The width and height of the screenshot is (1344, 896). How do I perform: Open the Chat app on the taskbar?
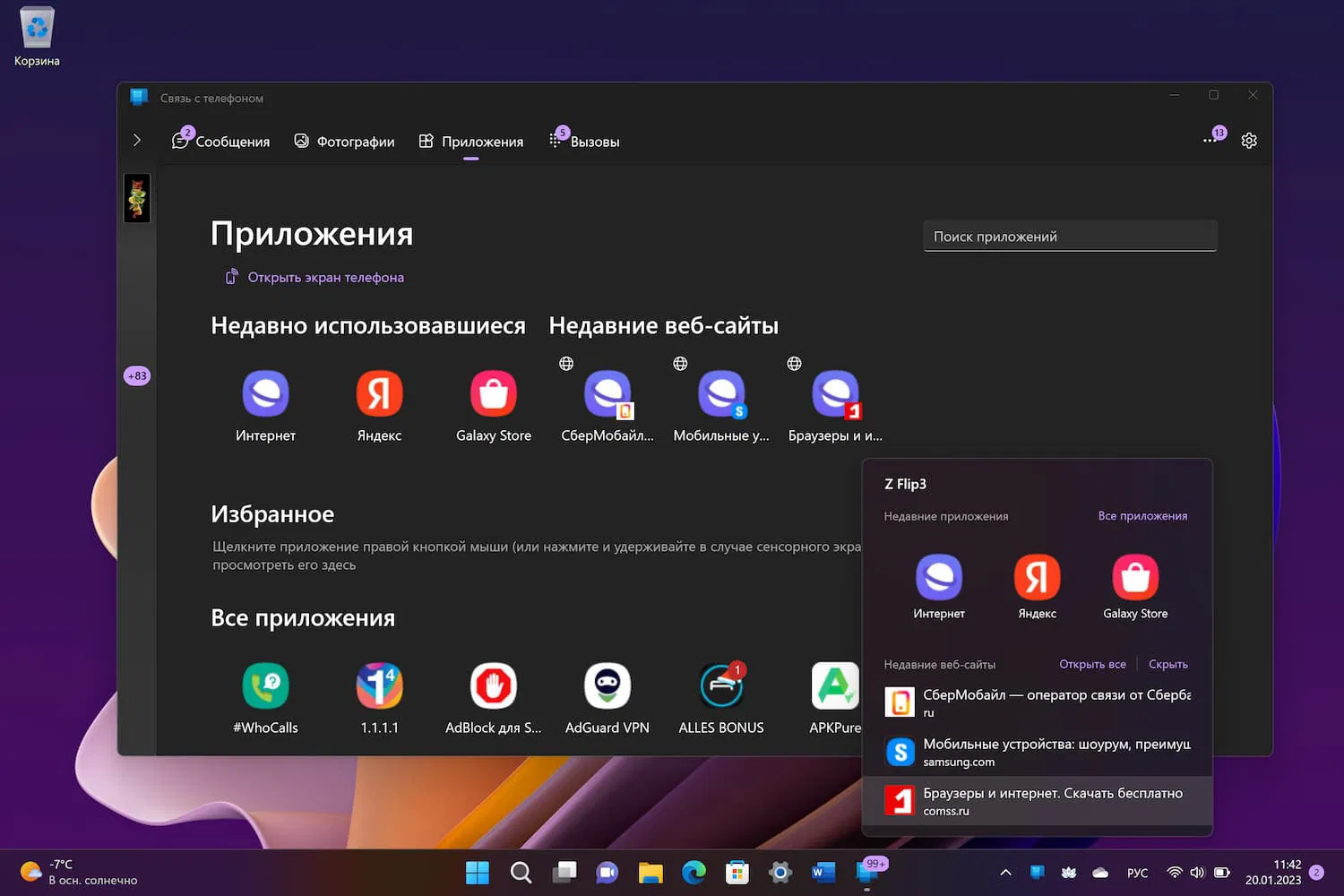tap(607, 872)
